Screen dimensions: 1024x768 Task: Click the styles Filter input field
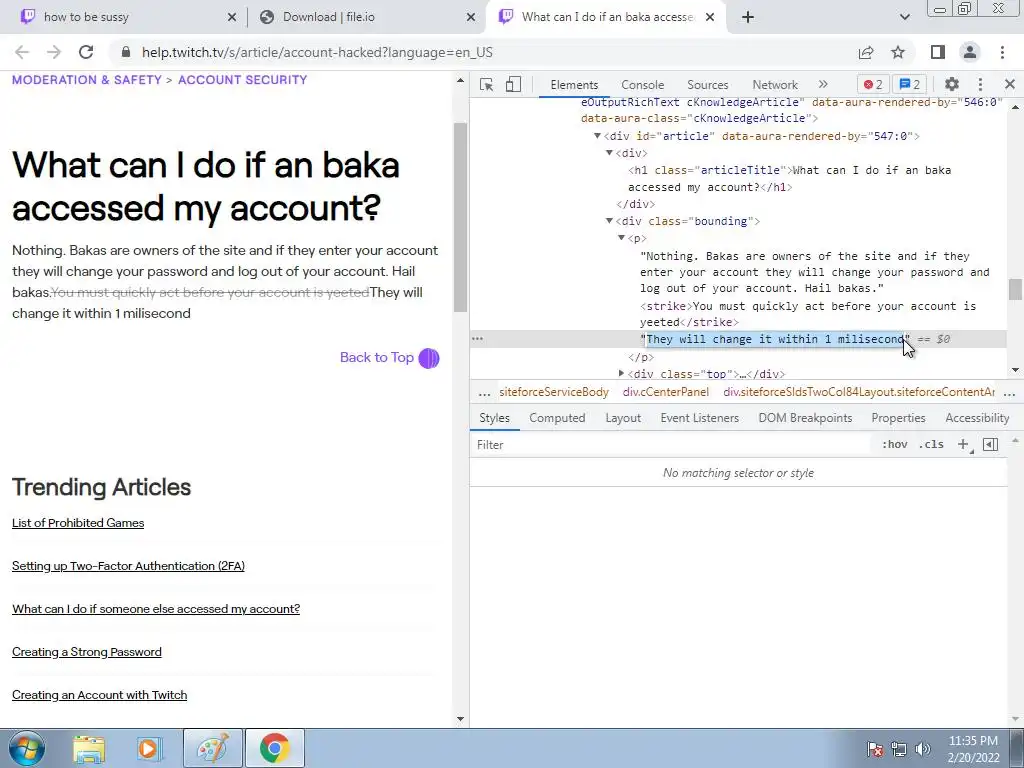tap(673, 445)
